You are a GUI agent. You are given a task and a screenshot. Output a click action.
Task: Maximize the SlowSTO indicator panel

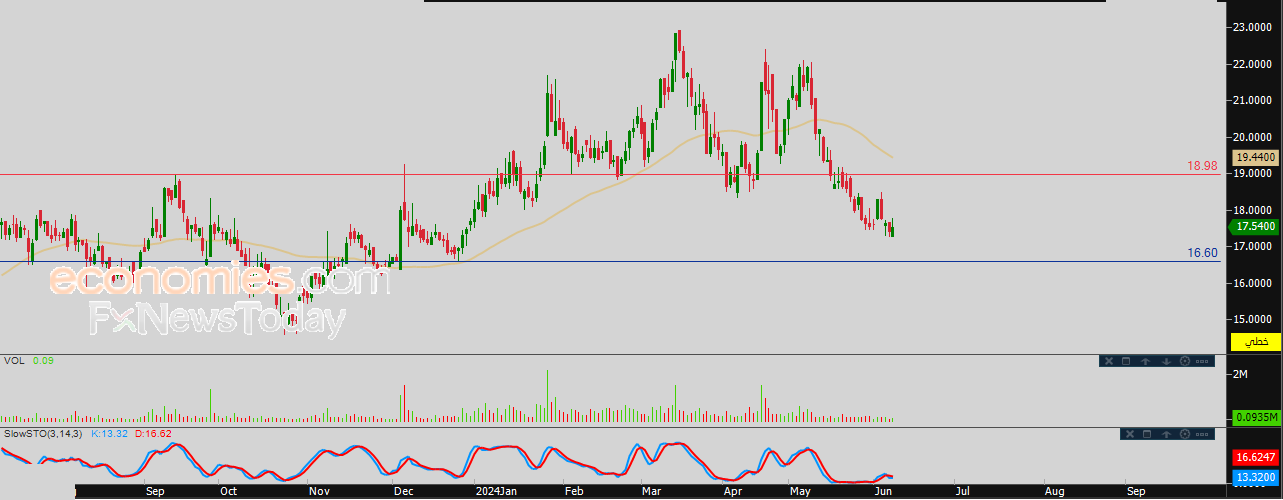click(1147, 434)
